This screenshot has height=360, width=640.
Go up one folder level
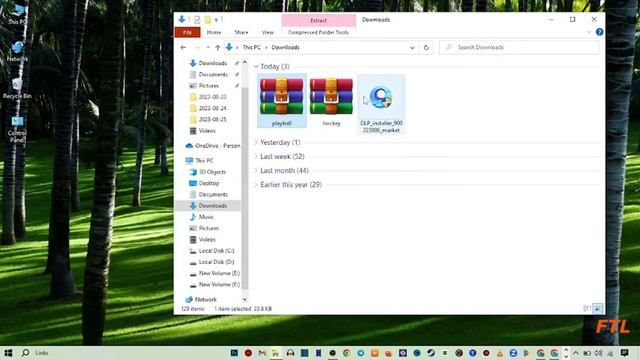pos(218,47)
